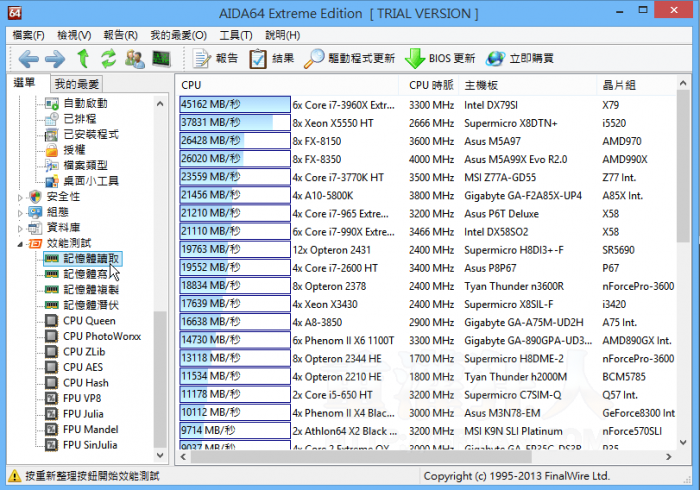Open the 檢視(V) menu
Viewport: 700px width, 490px height.
point(74,35)
